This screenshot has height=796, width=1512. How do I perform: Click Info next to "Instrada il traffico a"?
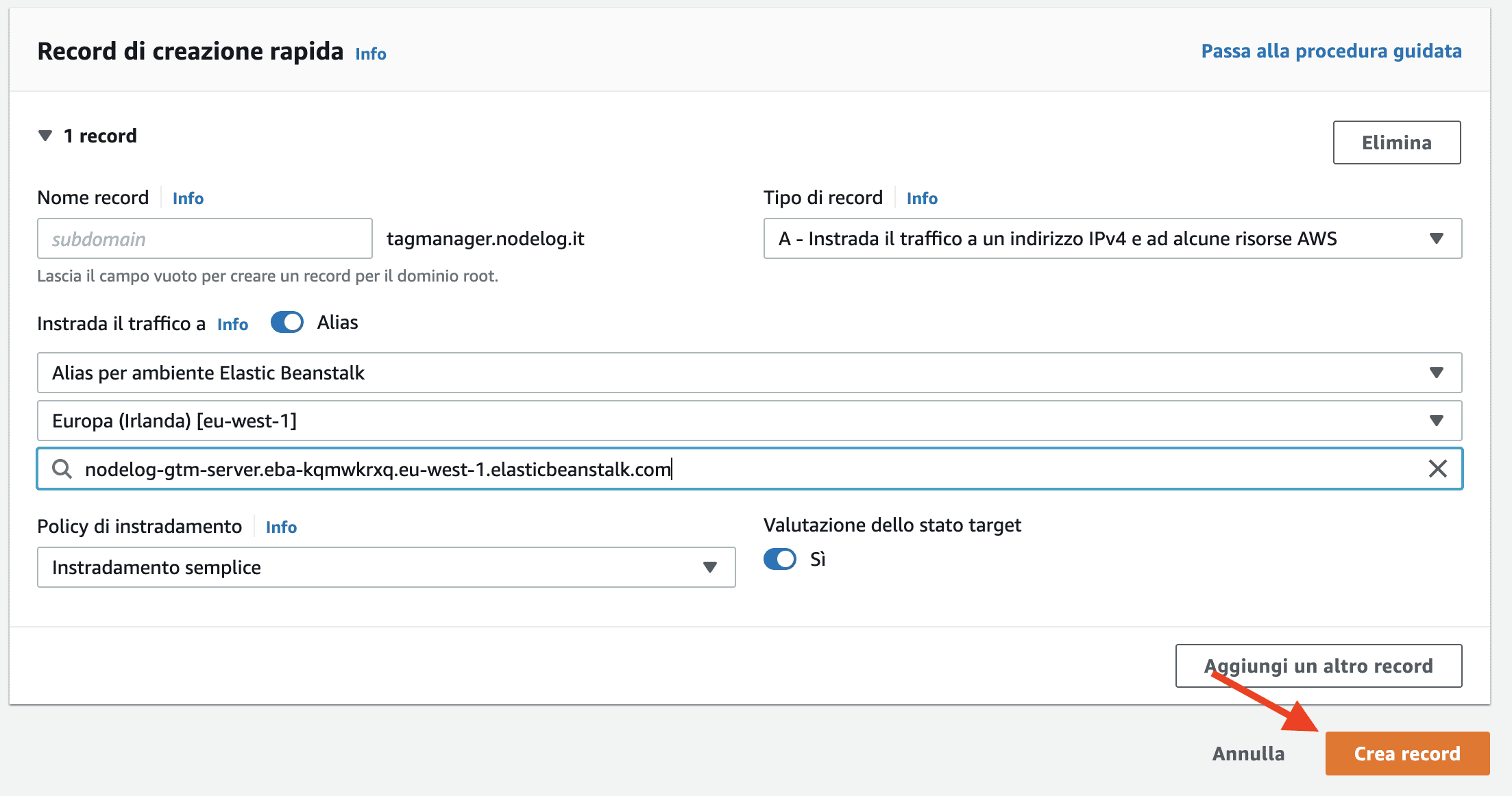click(x=232, y=324)
